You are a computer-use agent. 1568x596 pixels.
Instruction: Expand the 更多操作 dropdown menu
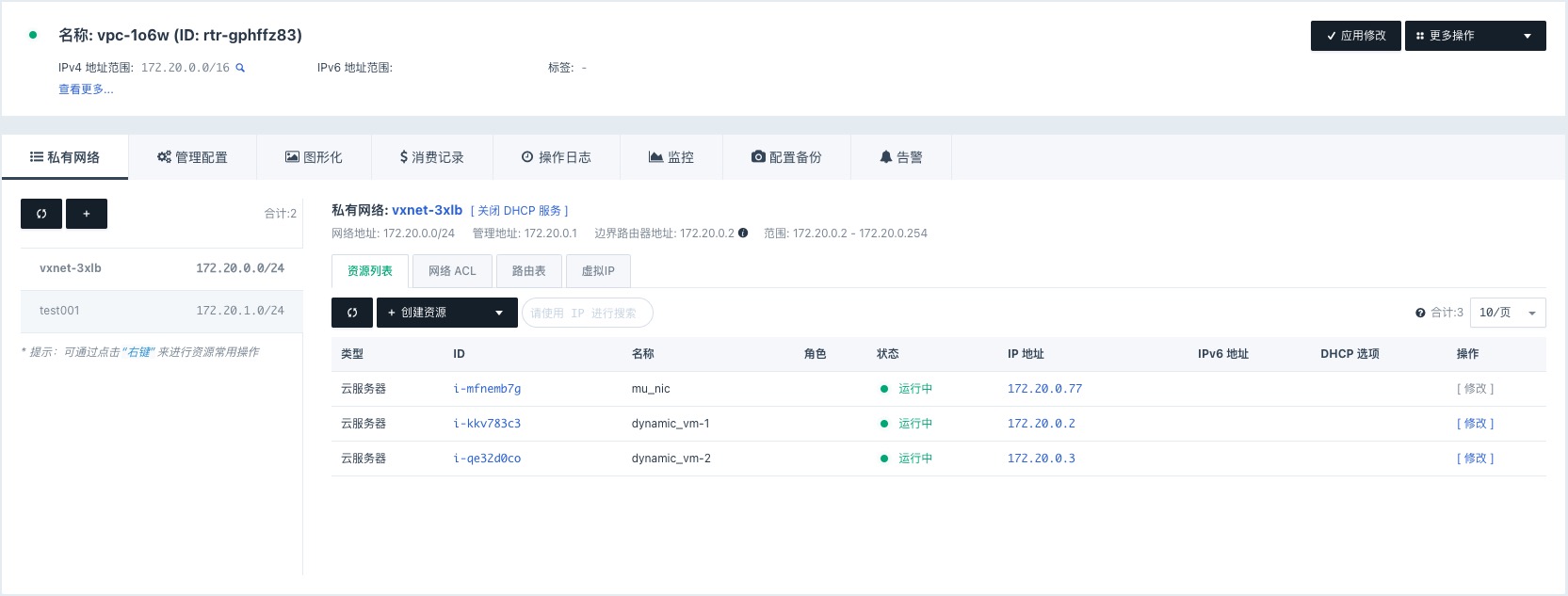click(x=1475, y=36)
